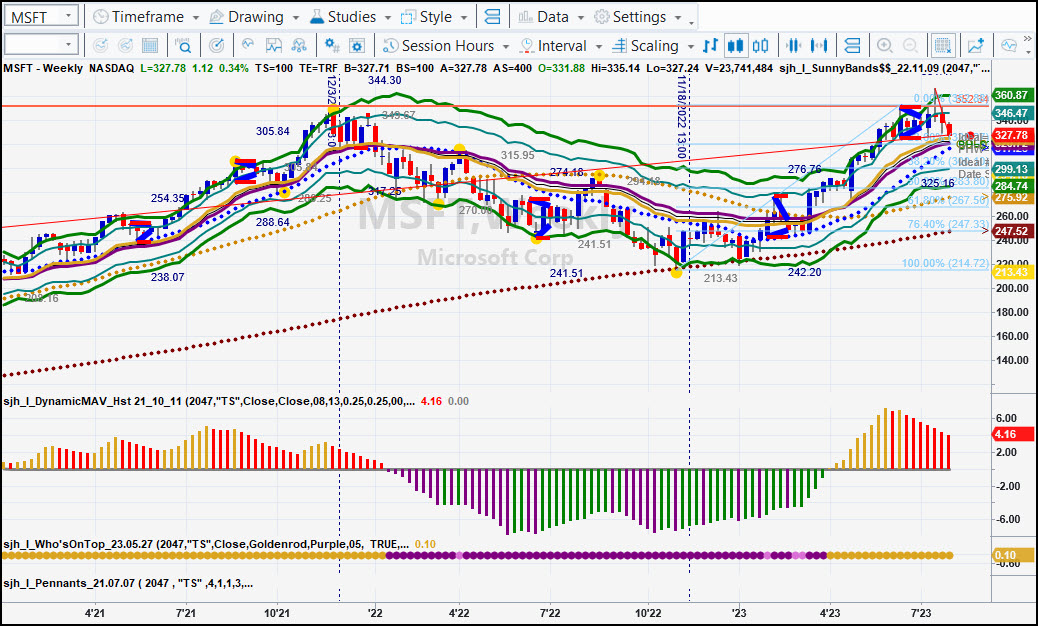Click the MSFT - Weekly NASDAQ status text
1038x626 pixels.
(68, 68)
